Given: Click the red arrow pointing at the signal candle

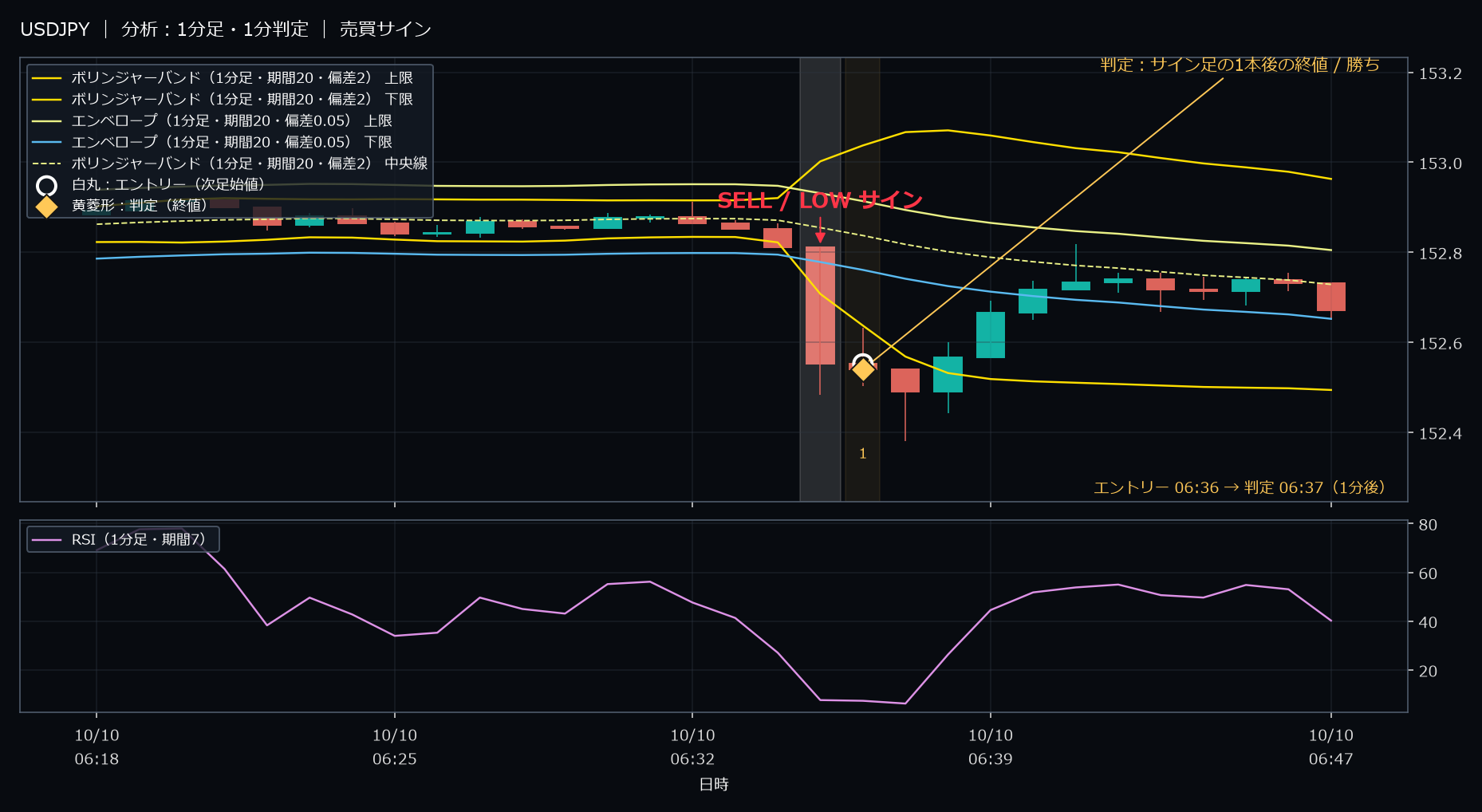Looking at the screenshot, I should [820, 230].
